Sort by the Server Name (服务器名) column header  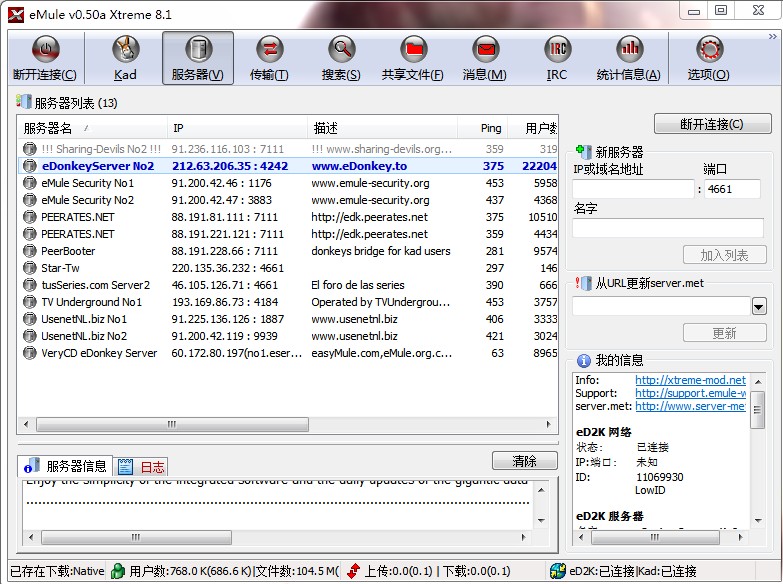click(x=92, y=128)
